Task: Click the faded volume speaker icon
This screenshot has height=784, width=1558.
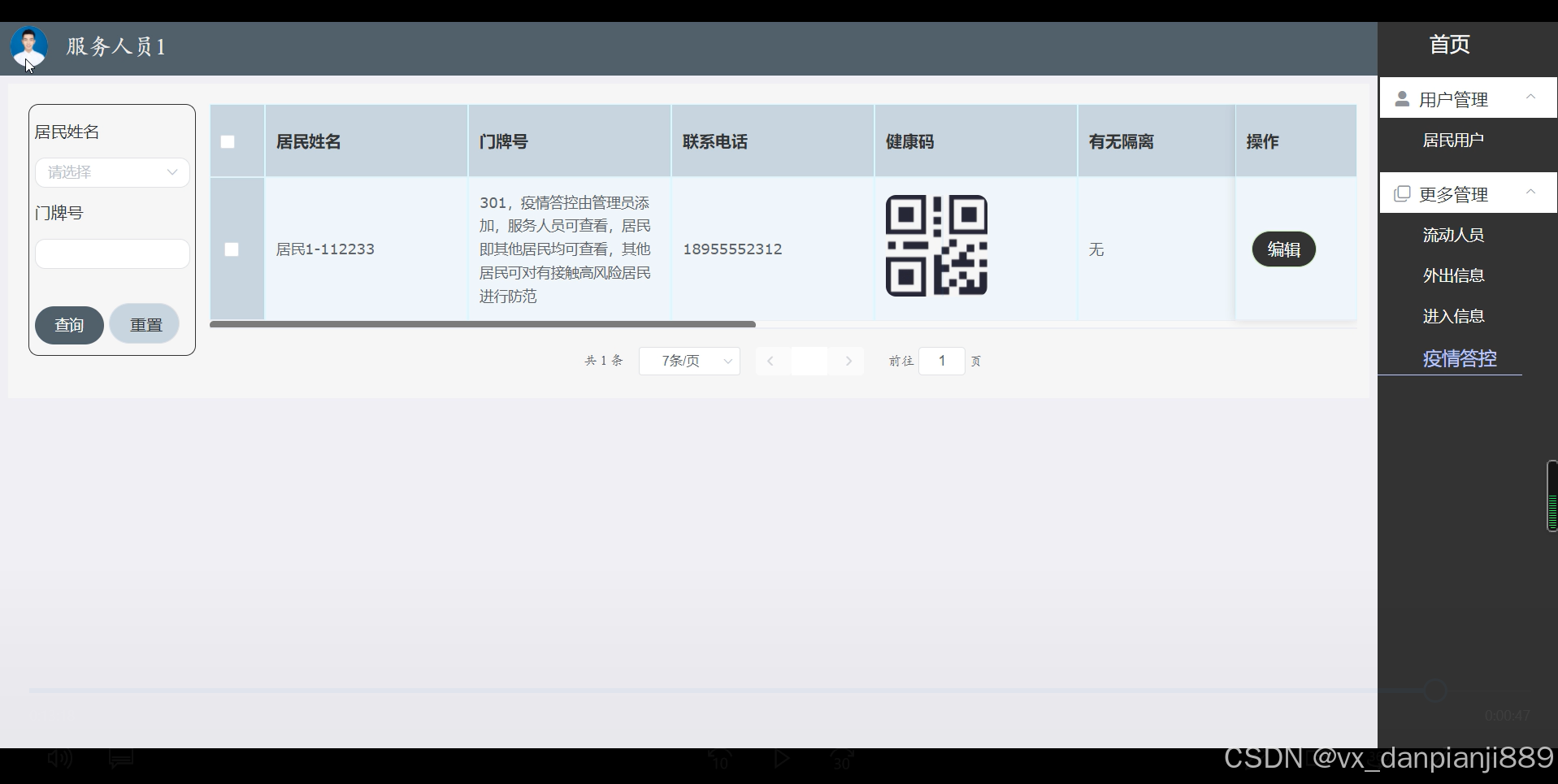Action: pos(60,759)
